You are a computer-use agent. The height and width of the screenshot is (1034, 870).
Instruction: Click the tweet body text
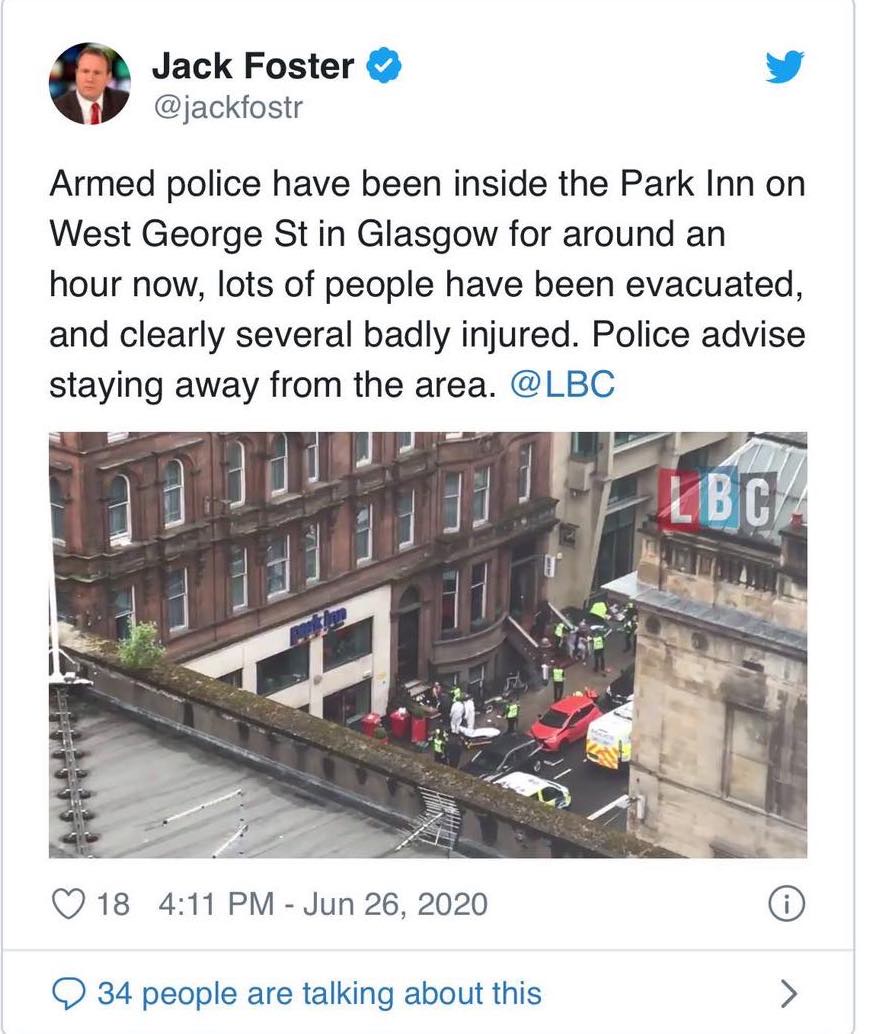(427, 284)
